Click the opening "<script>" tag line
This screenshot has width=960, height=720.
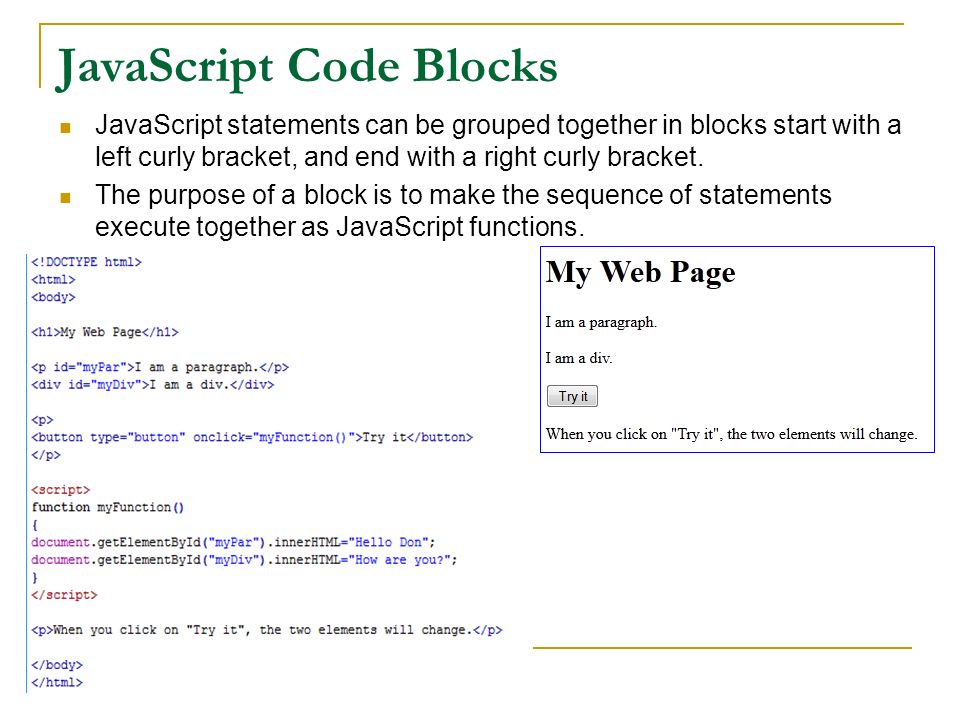[61, 490]
